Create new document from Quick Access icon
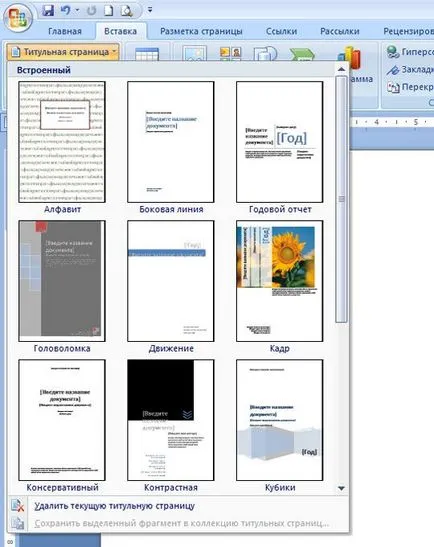Viewport: 434px width, 547px height. (x=109, y=10)
